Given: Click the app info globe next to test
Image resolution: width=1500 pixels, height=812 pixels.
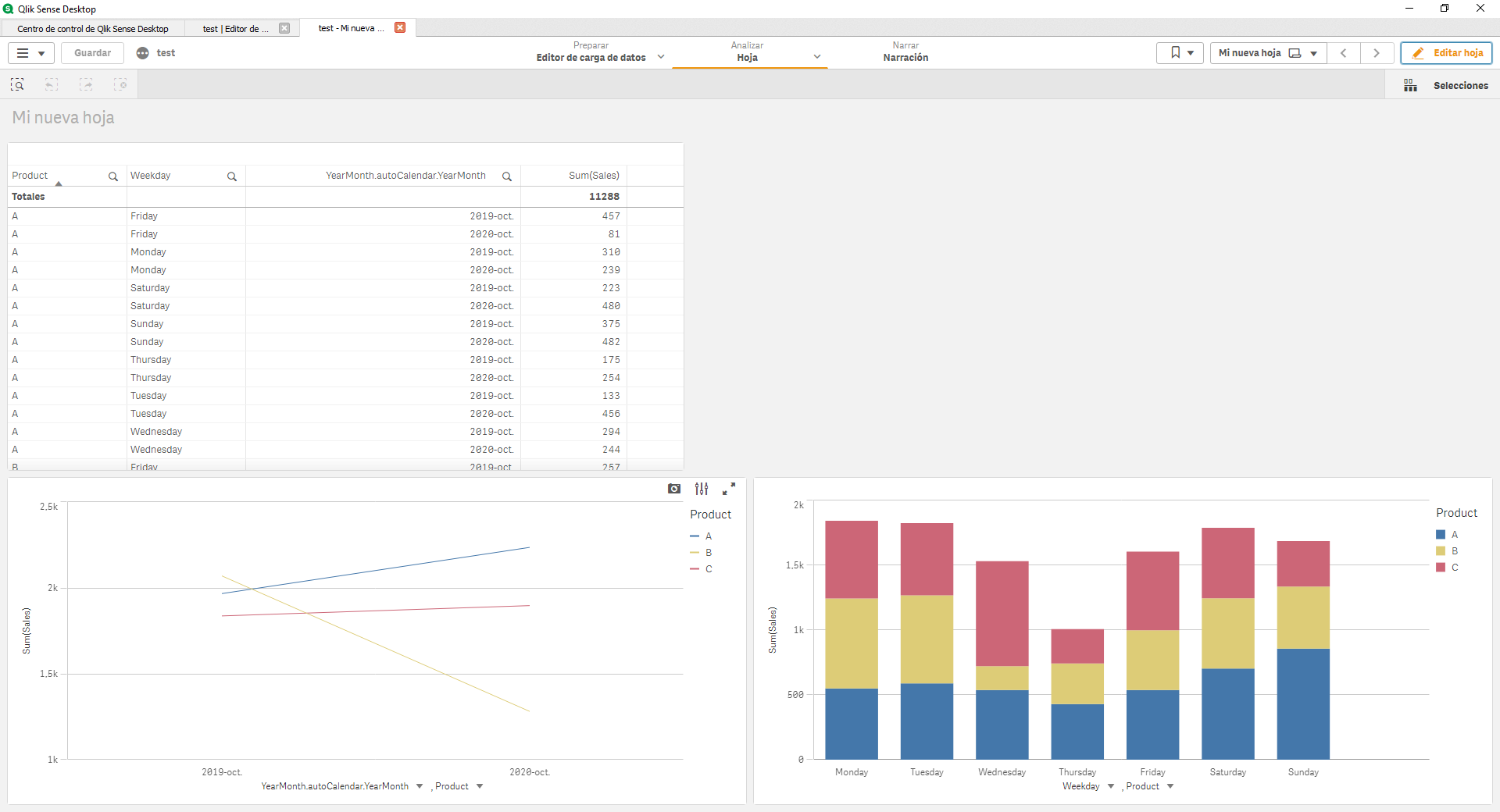Looking at the screenshot, I should click(x=142, y=53).
